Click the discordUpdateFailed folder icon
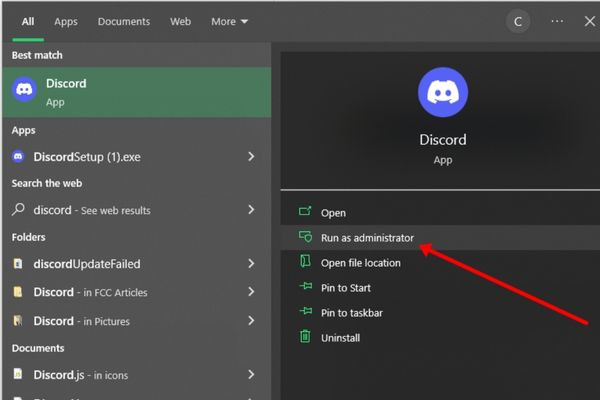This screenshot has width=600, height=400. (18, 263)
